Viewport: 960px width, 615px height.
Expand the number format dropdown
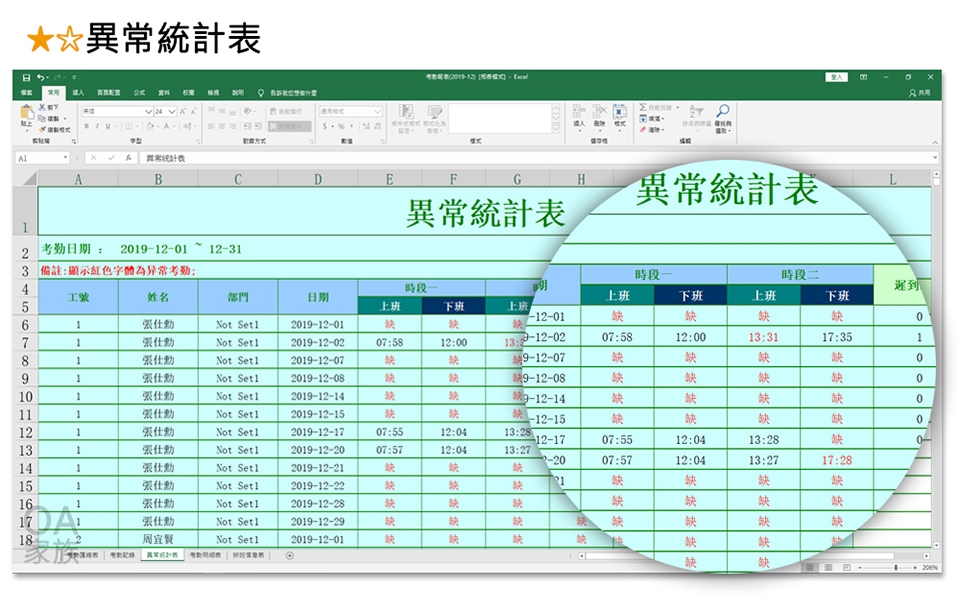[377, 111]
